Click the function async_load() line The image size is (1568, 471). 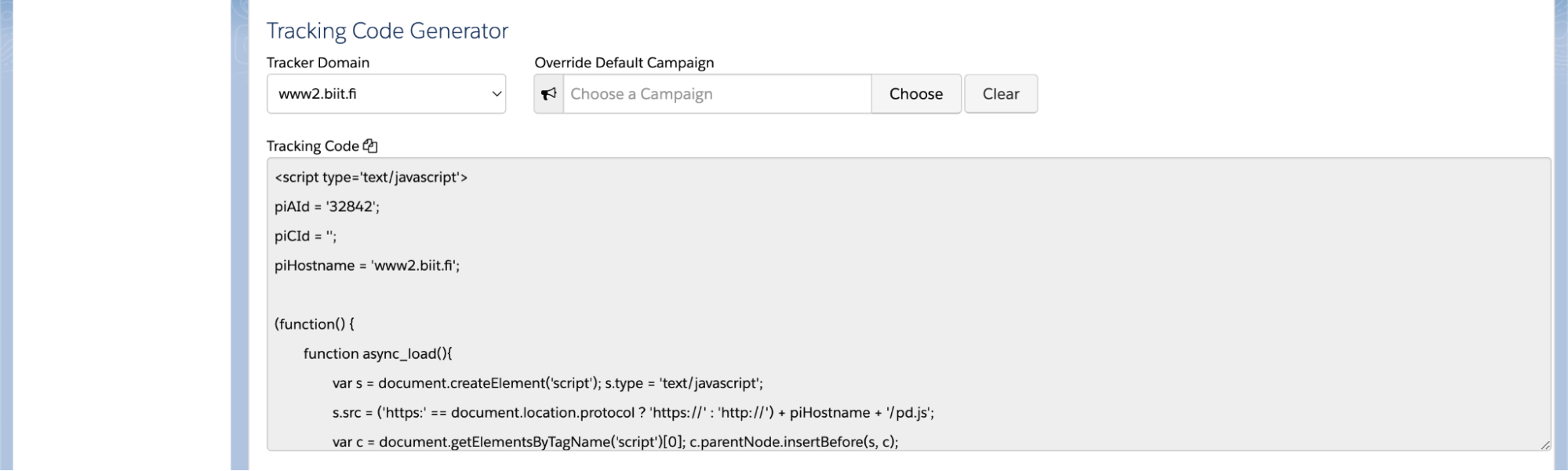coord(378,354)
